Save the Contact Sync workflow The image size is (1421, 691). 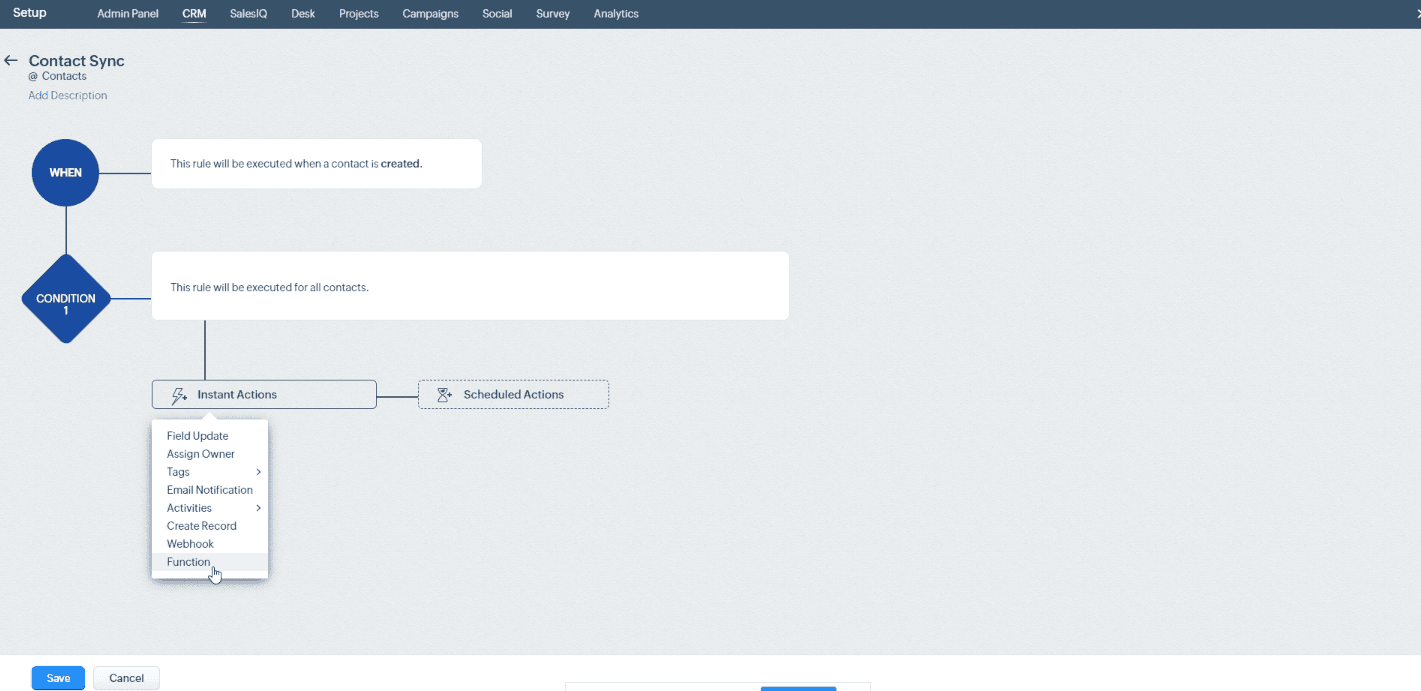click(x=57, y=677)
